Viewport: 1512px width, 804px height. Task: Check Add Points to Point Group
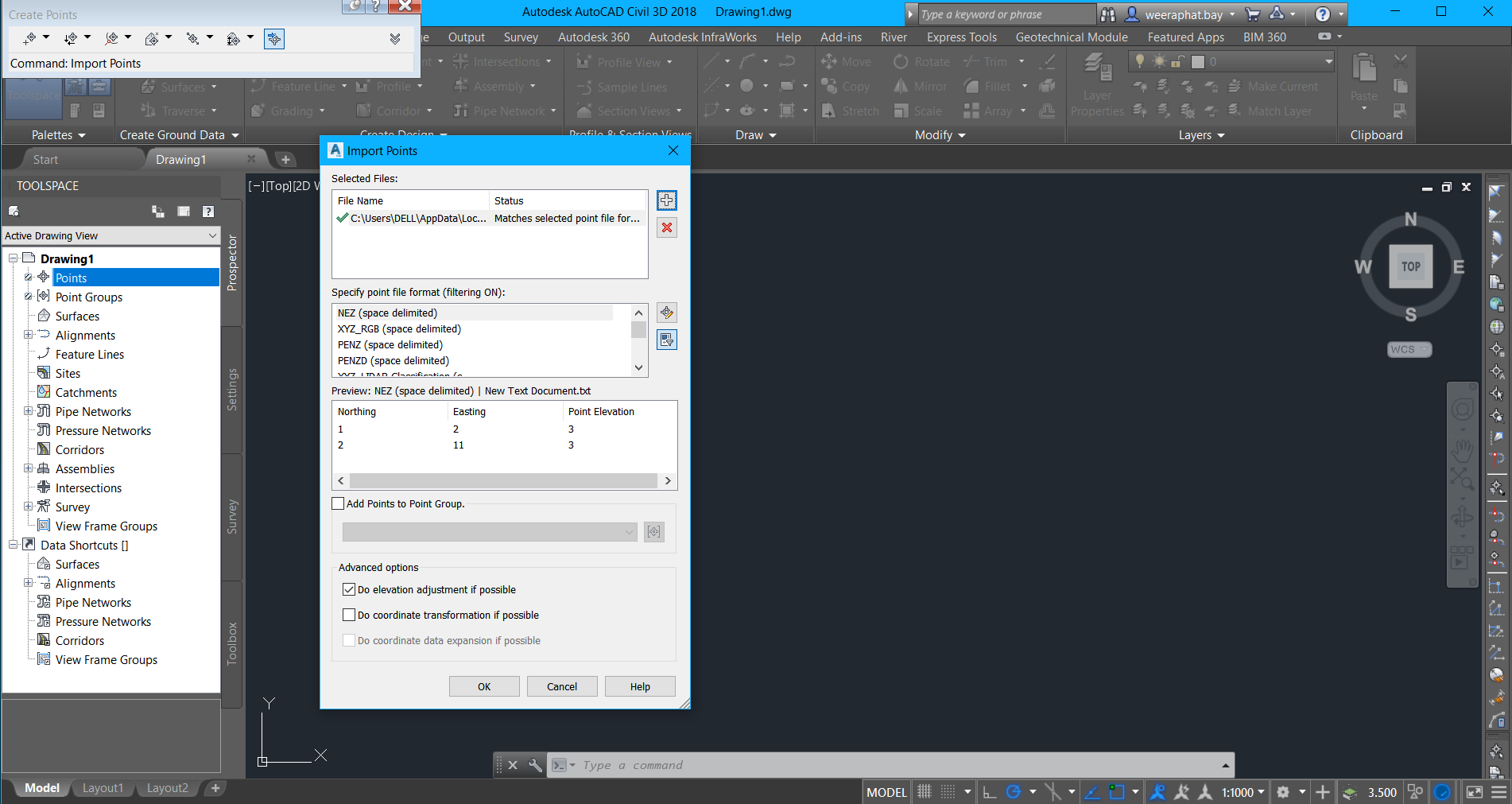(338, 503)
